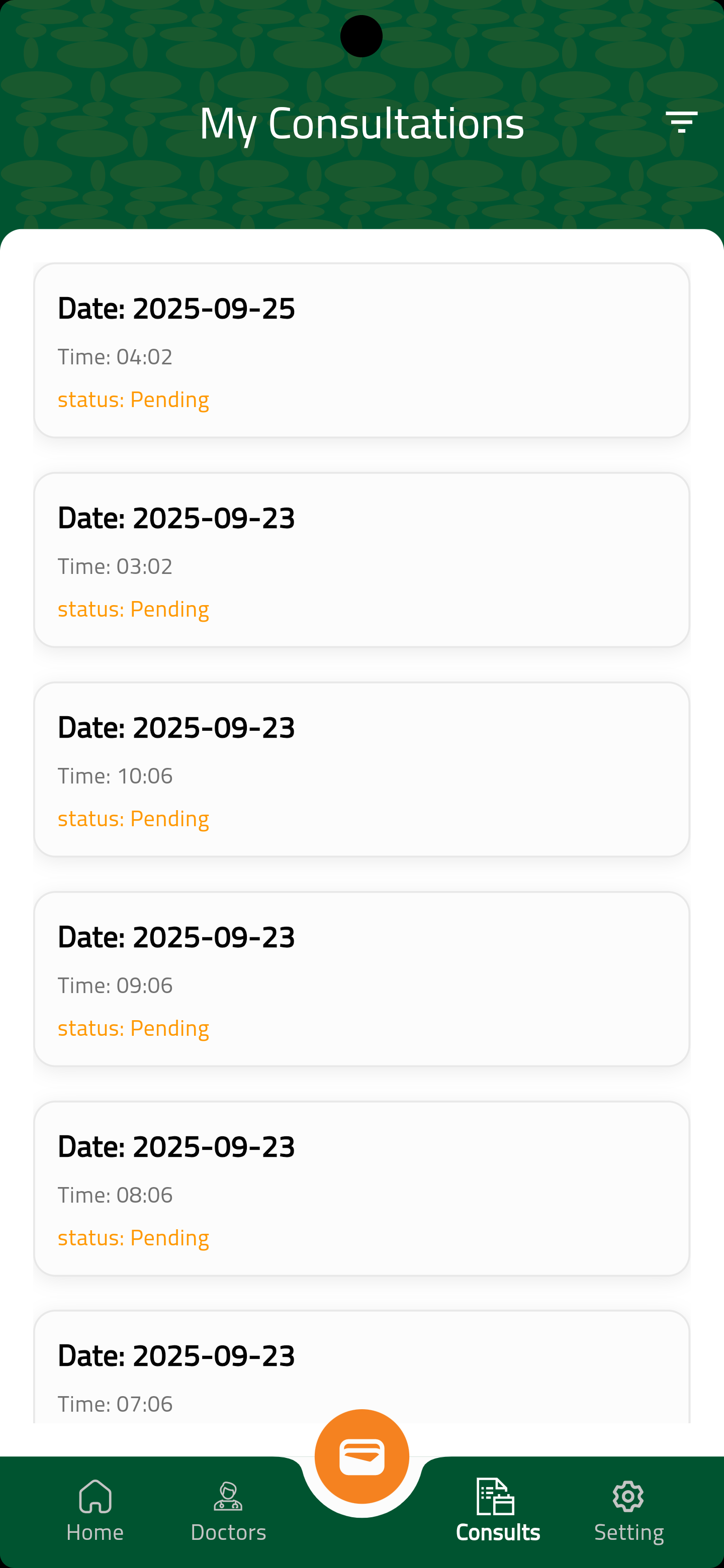
Task: Tap the Doctors person icon
Action: pos(228,1496)
